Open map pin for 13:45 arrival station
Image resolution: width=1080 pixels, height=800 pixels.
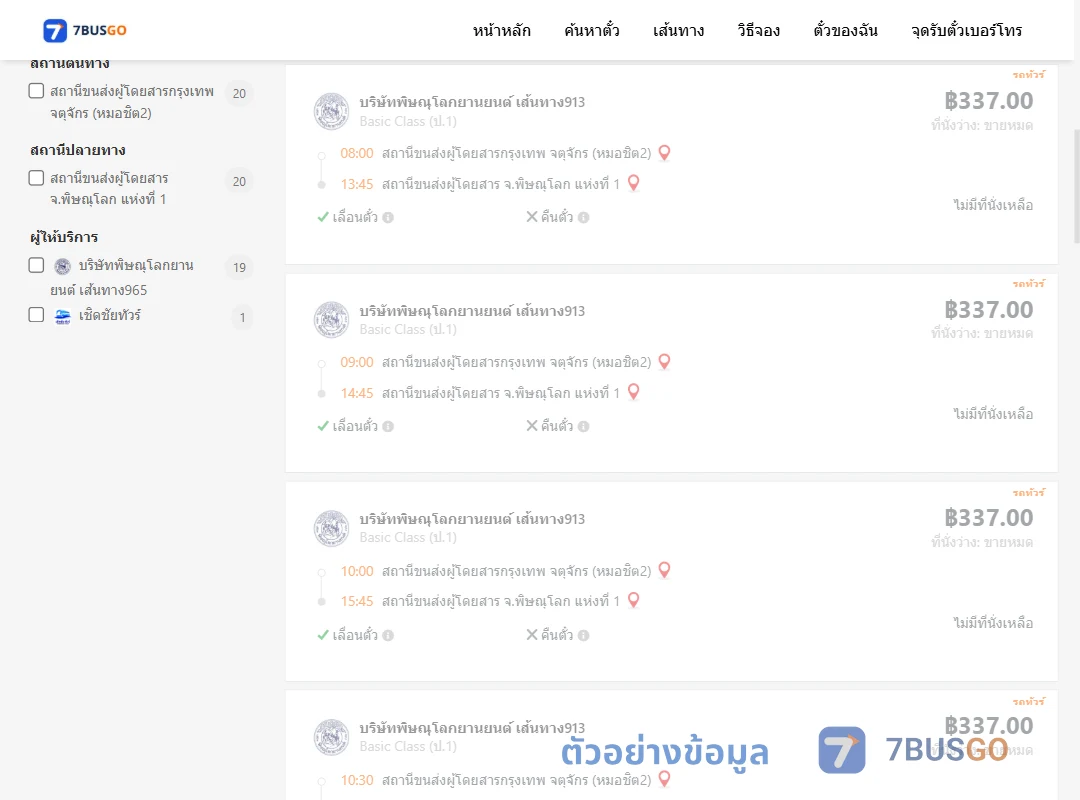click(634, 183)
